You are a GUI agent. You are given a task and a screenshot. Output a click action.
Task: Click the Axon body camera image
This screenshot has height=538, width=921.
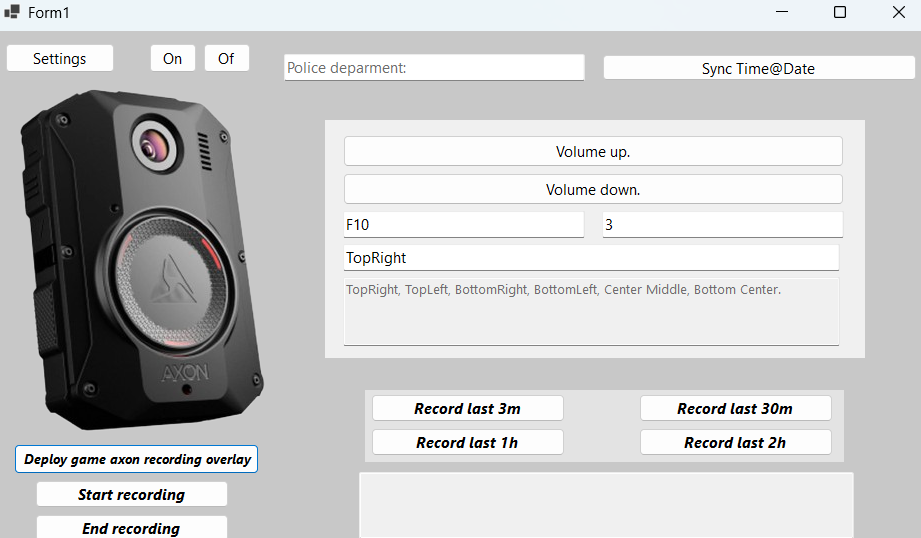click(x=141, y=260)
